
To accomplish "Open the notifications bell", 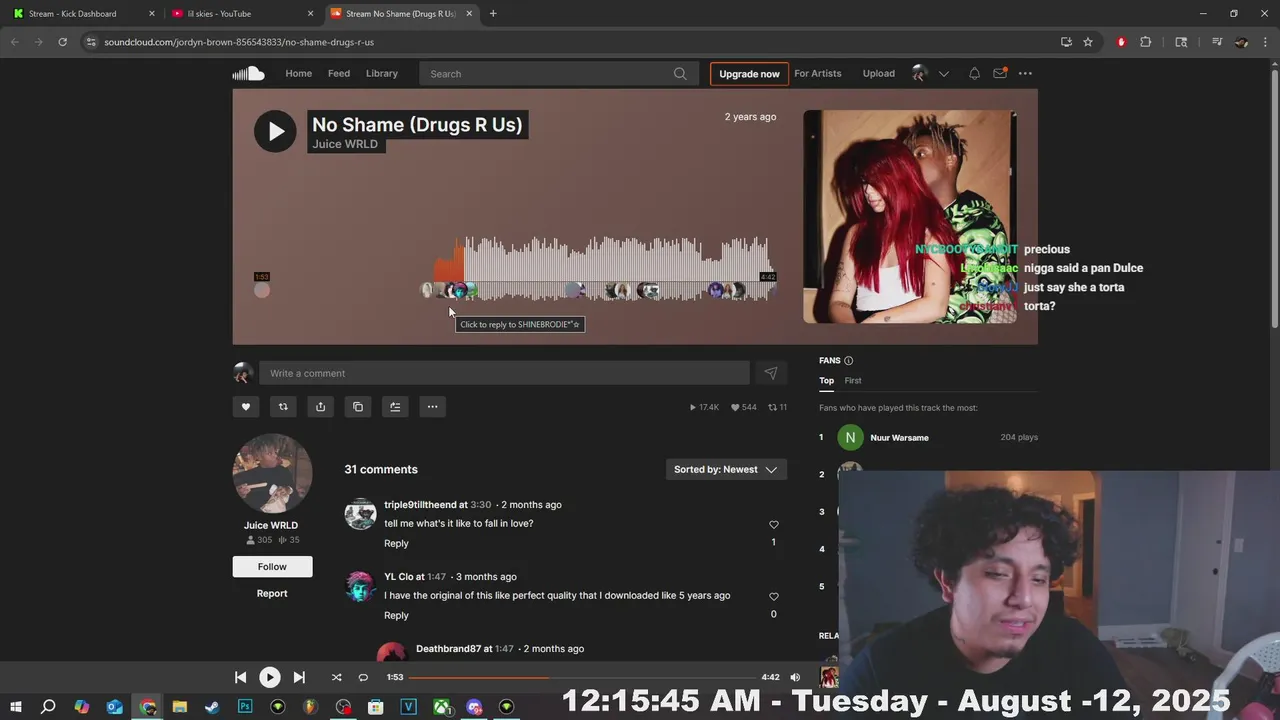I will 974,73.
